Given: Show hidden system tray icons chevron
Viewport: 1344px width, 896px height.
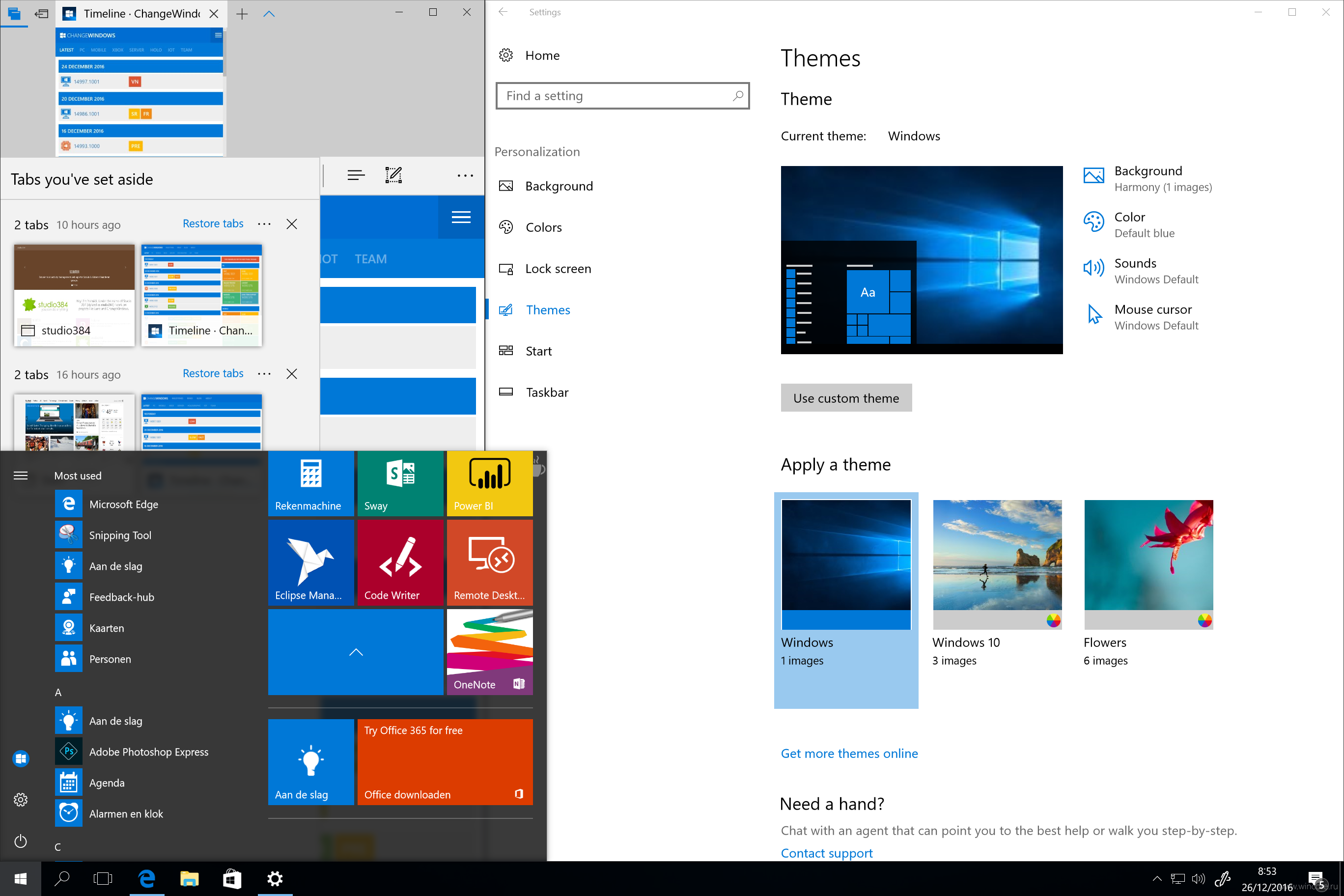Looking at the screenshot, I should (1156, 879).
